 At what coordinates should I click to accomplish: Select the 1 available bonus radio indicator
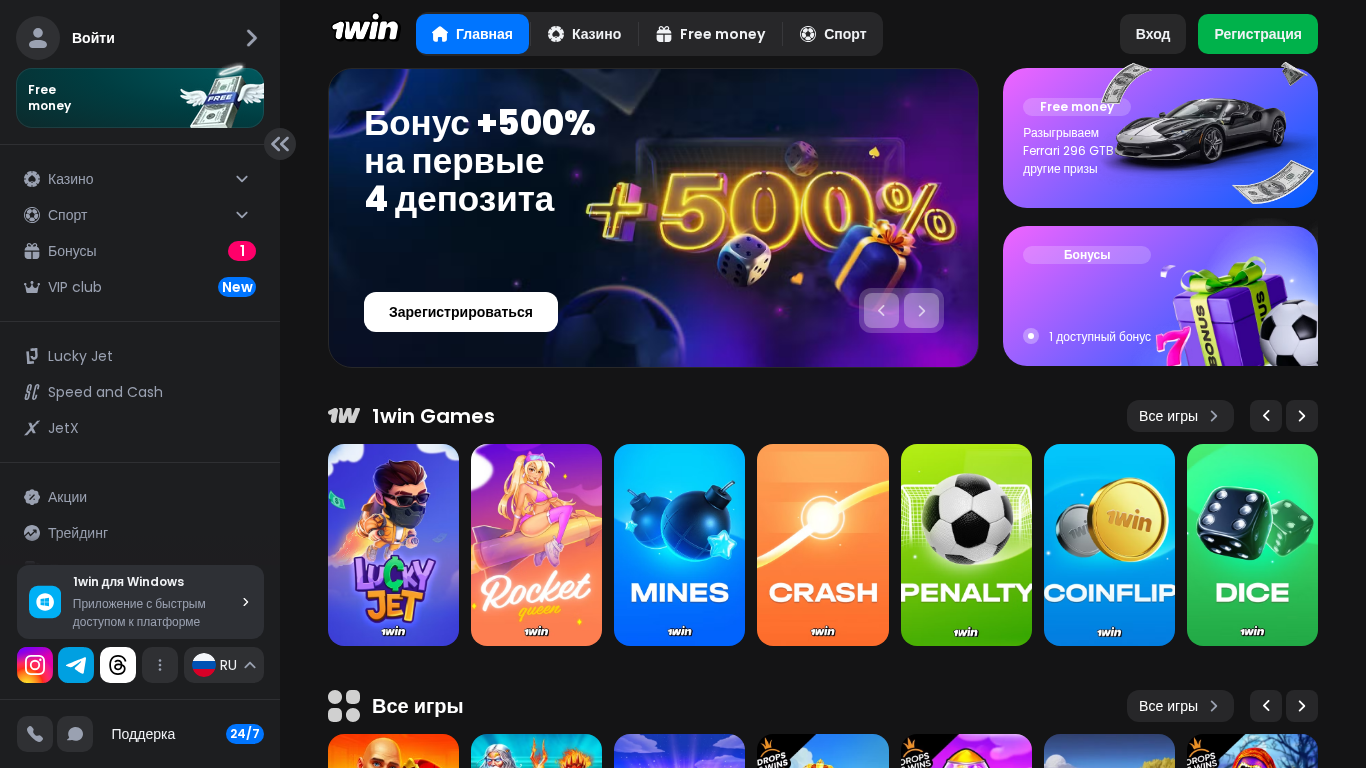(1031, 336)
